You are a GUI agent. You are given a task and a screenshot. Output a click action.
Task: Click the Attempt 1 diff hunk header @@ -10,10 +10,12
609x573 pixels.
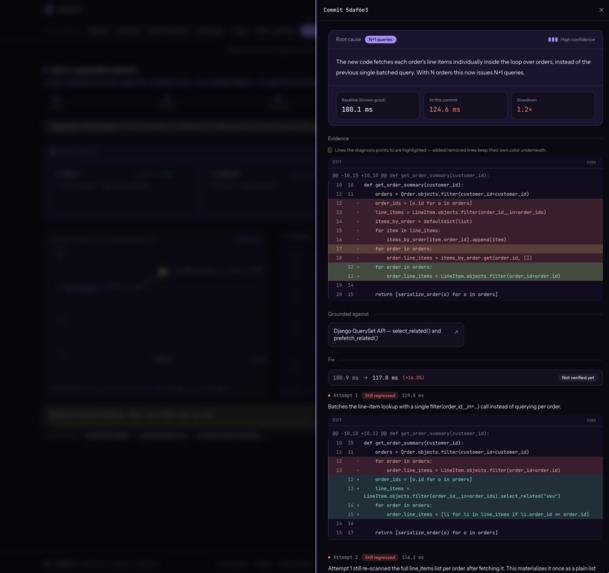[411, 434]
